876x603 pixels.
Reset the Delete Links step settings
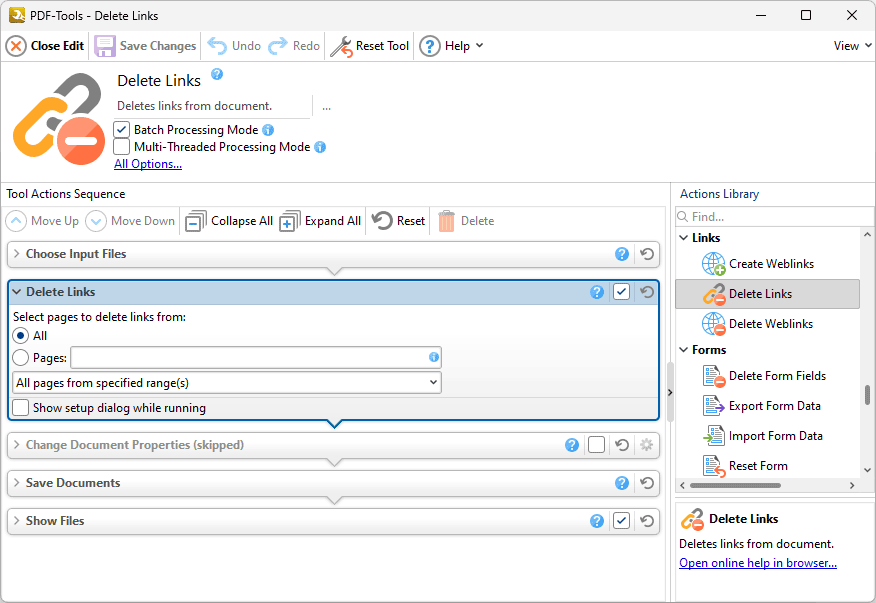(x=647, y=292)
